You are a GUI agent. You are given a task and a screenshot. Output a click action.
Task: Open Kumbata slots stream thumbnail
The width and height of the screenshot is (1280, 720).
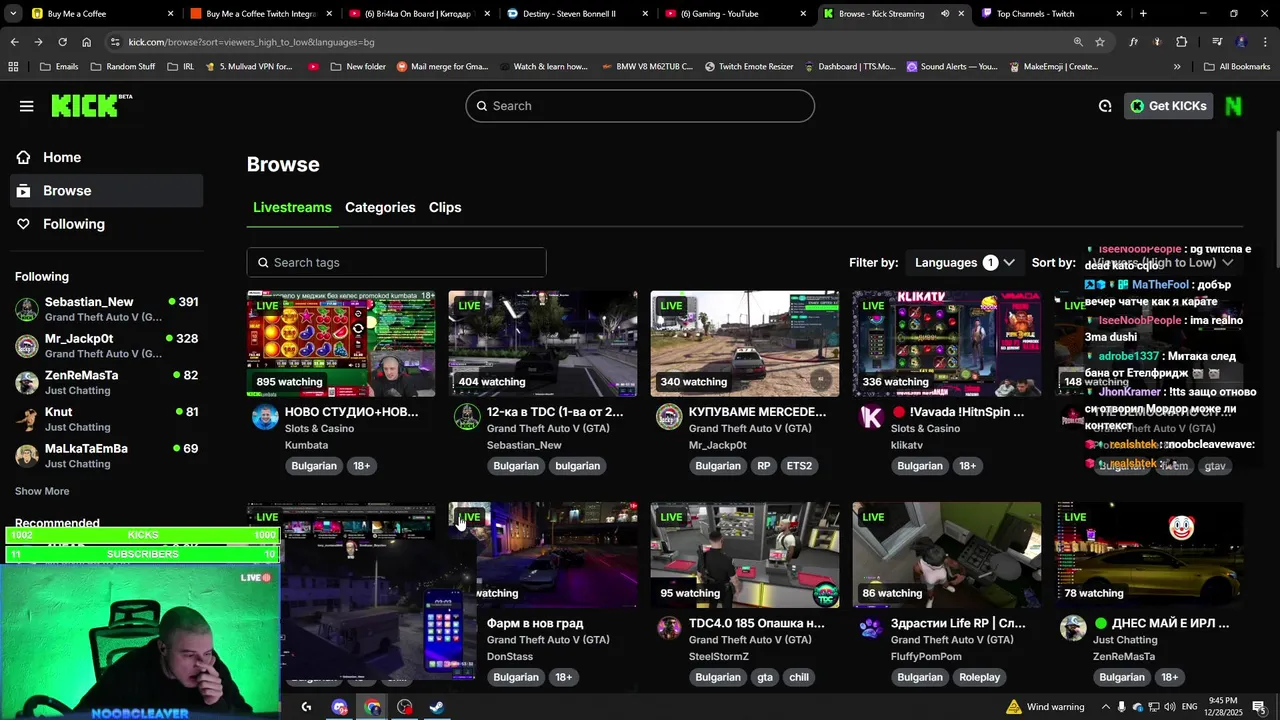[341, 344]
